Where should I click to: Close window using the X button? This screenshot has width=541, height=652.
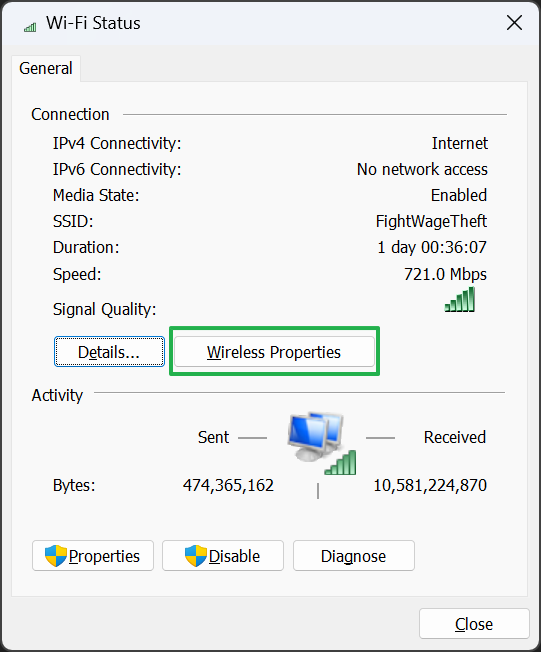click(x=514, y=23)
